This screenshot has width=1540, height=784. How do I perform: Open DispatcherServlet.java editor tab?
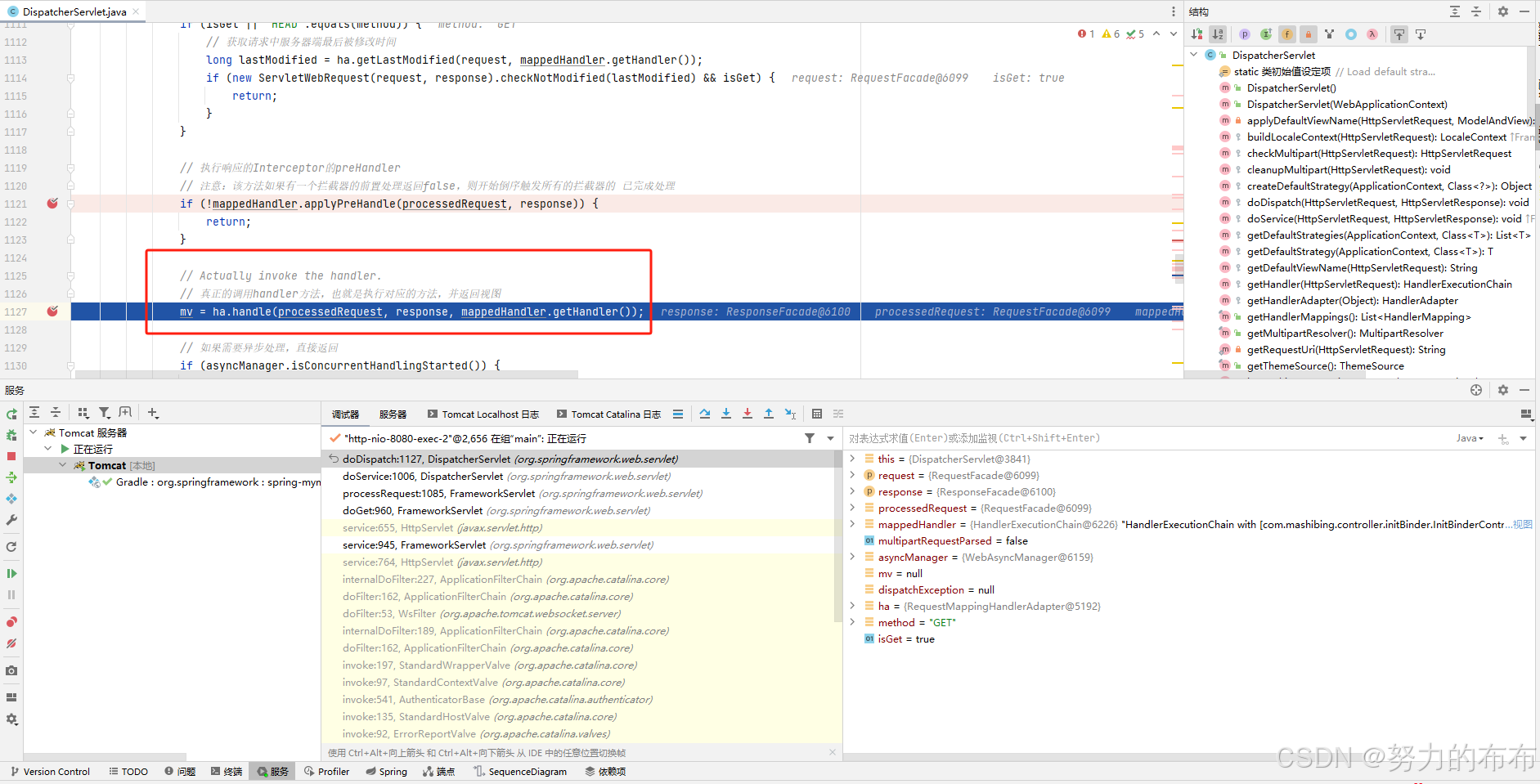[73, 11]
